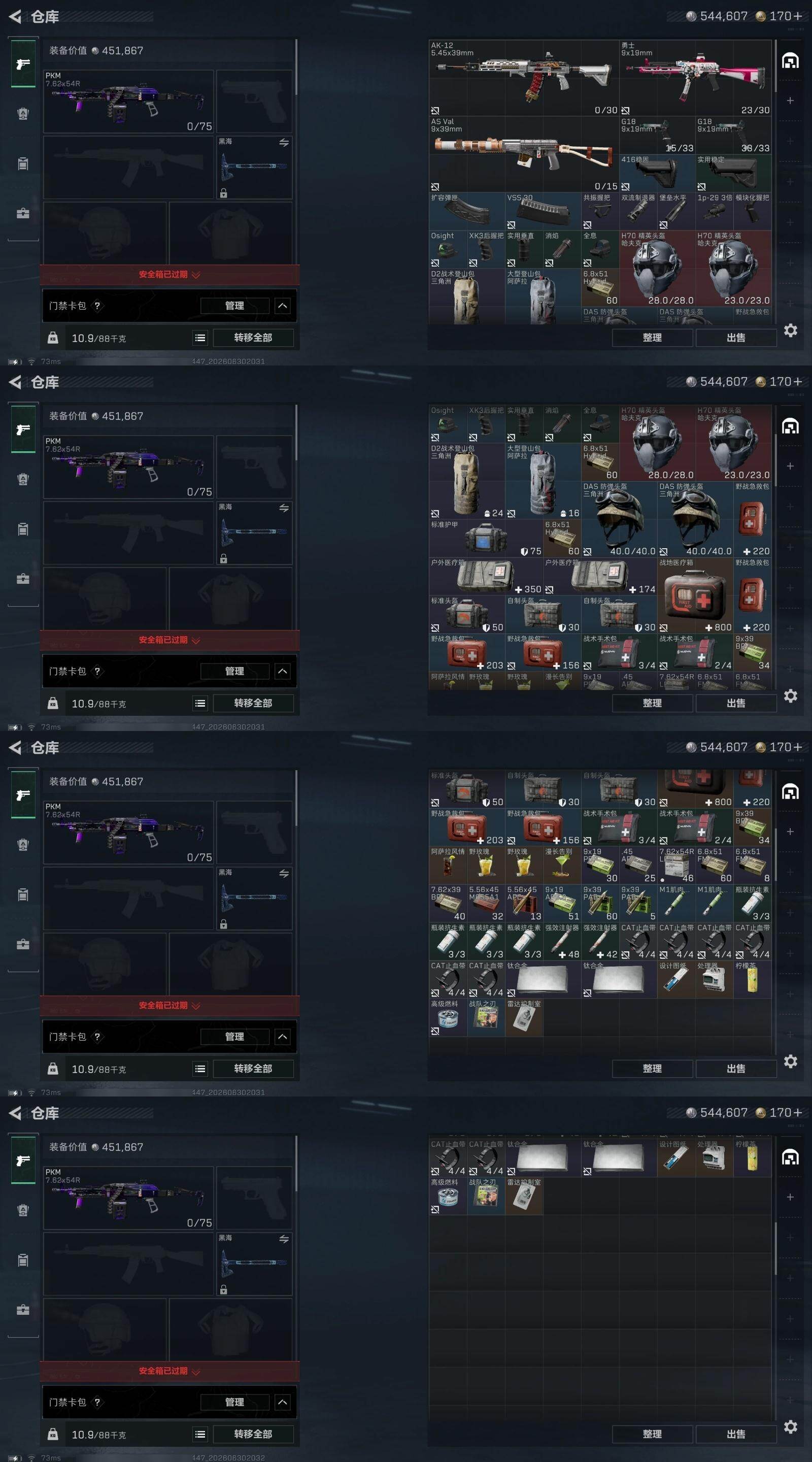The image size is (812, 1462).
Task: Select the 7.62x54R ammo box of 46
Action: [x=676, y=865]
